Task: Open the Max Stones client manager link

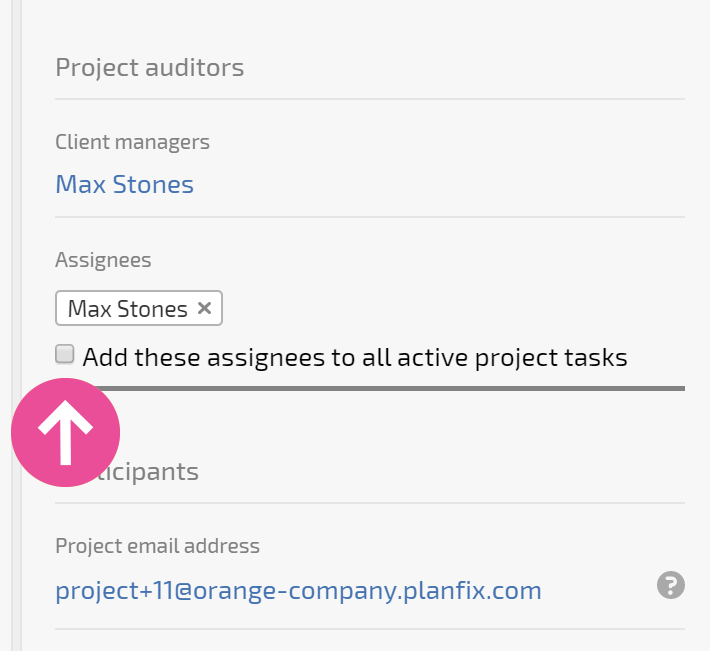Action: (x=125, y=184)
